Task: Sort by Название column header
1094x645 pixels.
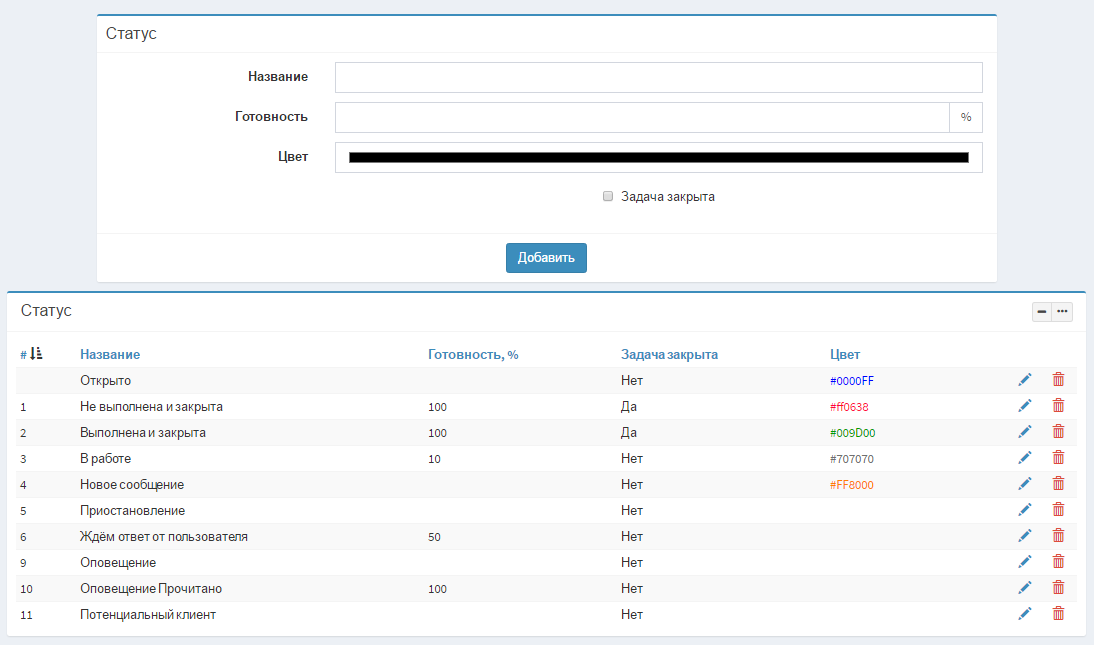Action: coord(110,355)
